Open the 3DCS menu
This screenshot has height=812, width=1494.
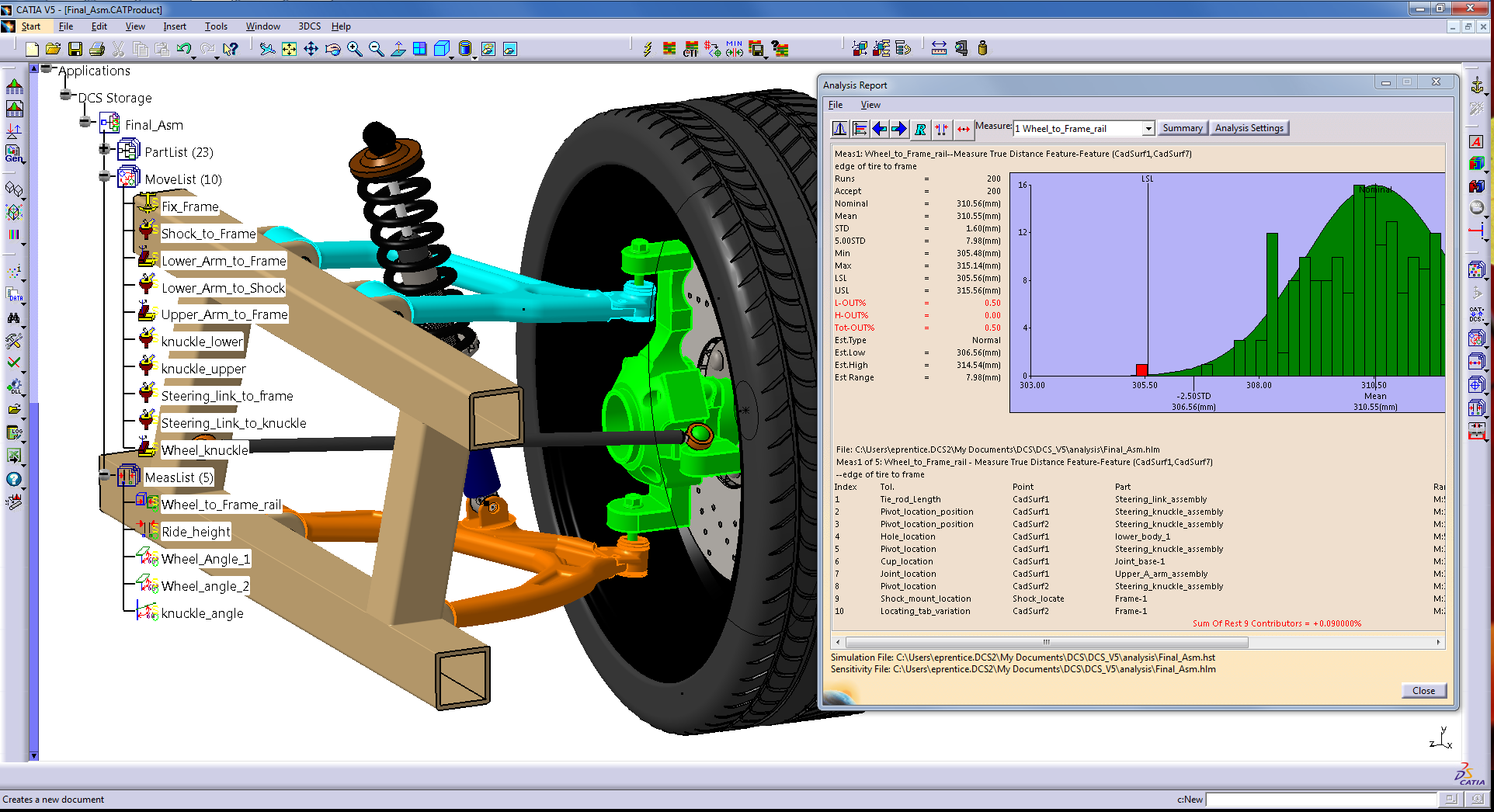[x=310, y=26]
